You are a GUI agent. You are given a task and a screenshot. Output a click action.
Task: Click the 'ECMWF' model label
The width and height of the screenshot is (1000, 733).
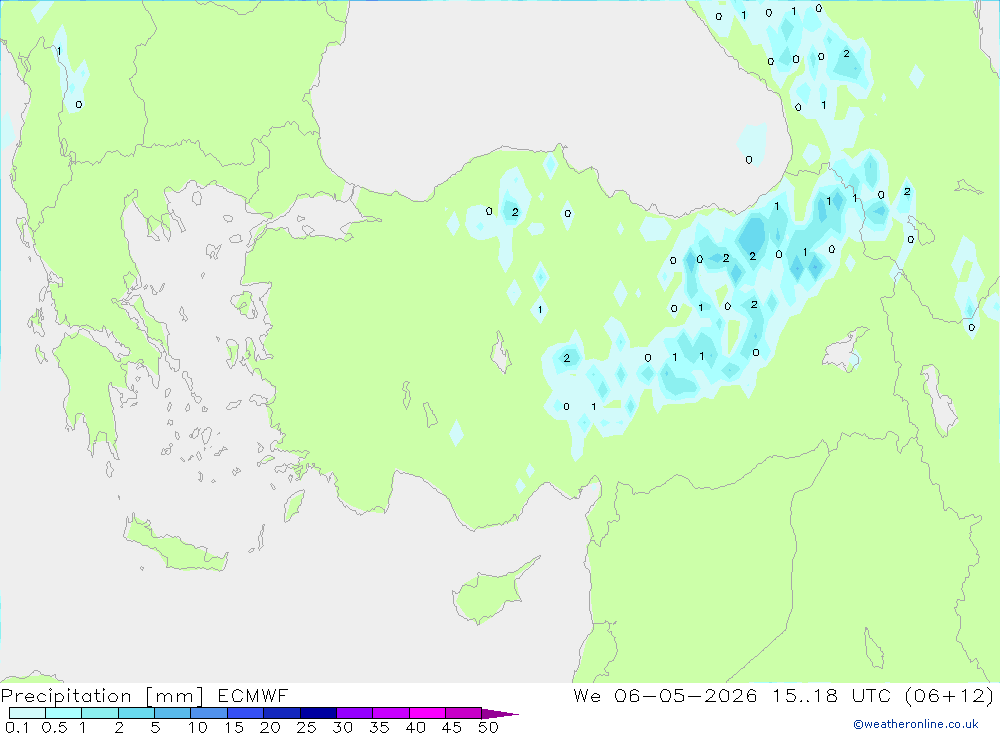(x=253, y=696)
